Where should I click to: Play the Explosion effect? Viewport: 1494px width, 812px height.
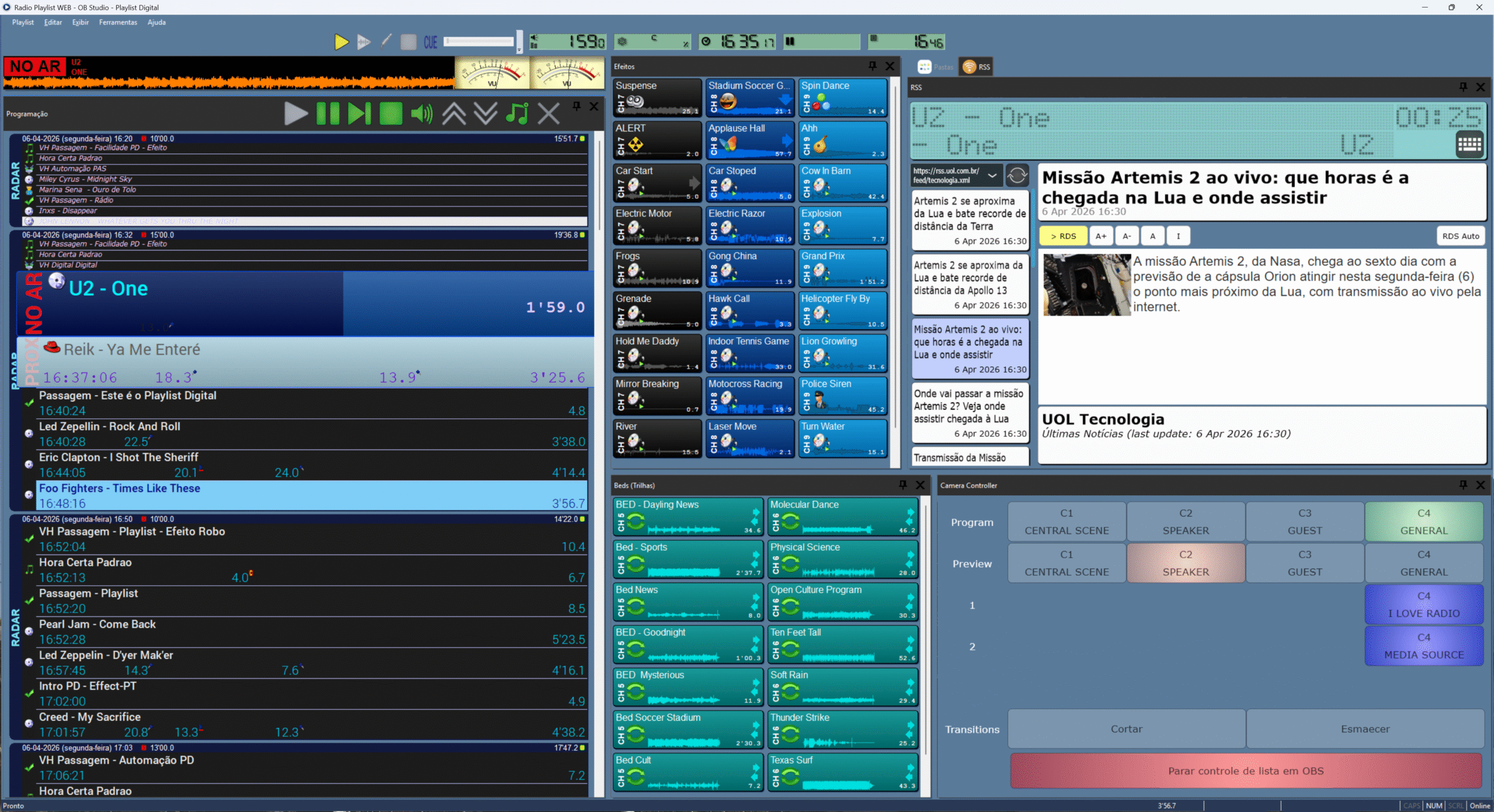(843, 225)
